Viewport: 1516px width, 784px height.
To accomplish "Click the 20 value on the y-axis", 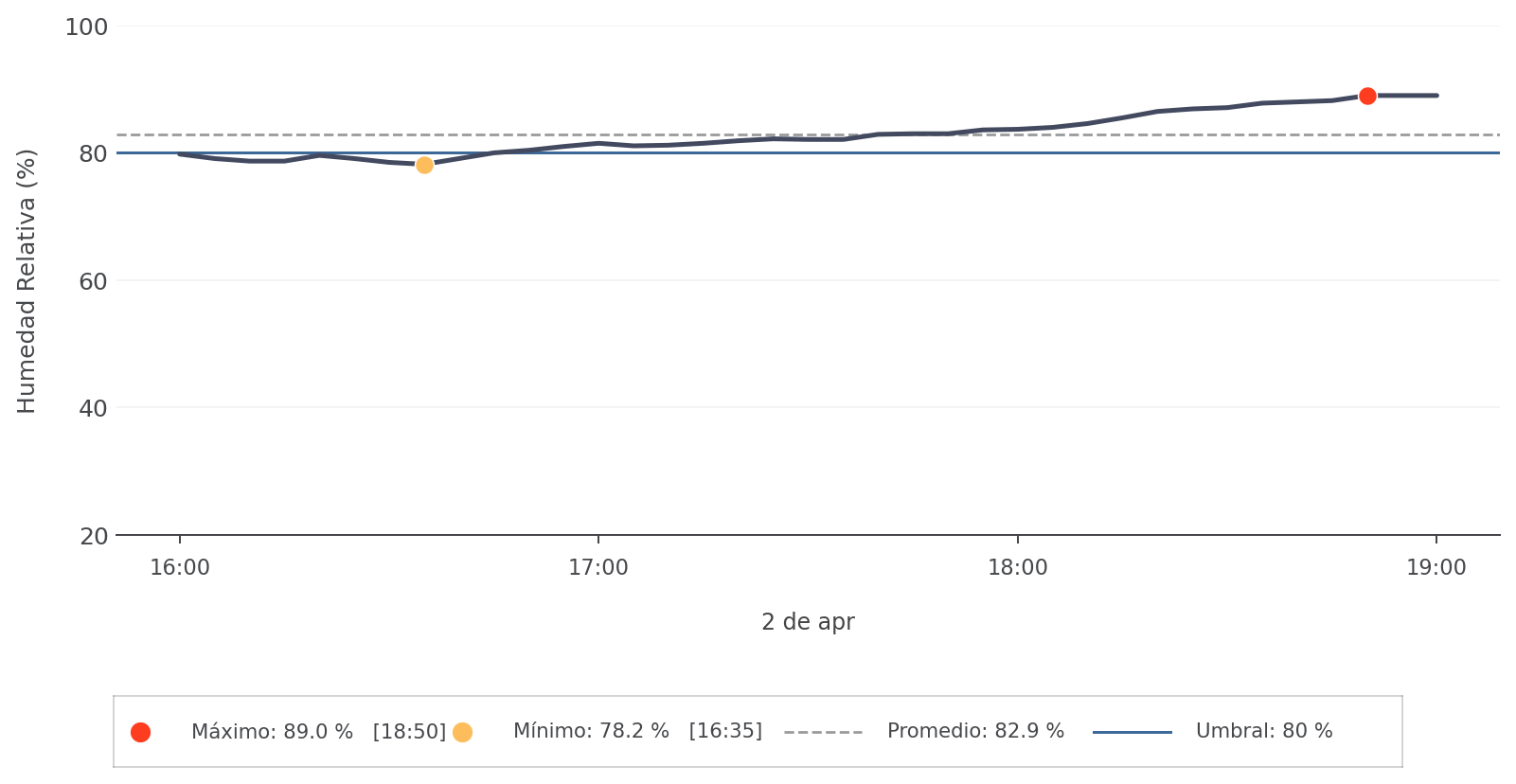I will tap(93, 536).
